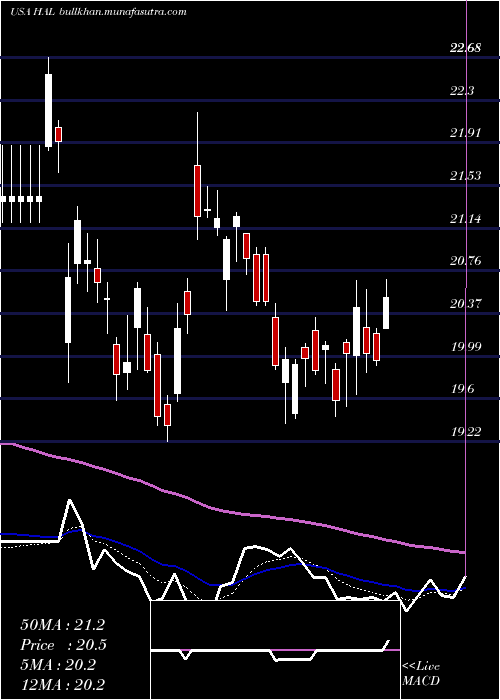
Task: Click the 22.68 price axis label
Action: [x=466, y=48]
